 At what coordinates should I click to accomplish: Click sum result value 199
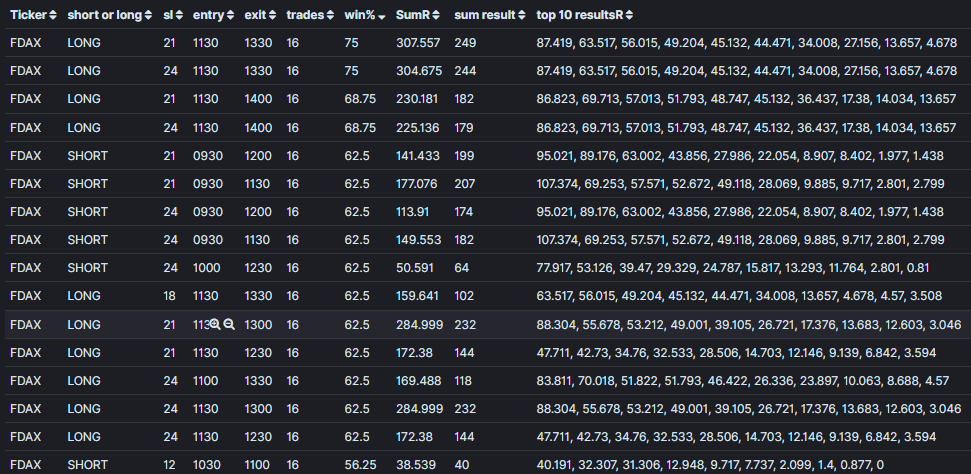464,156
